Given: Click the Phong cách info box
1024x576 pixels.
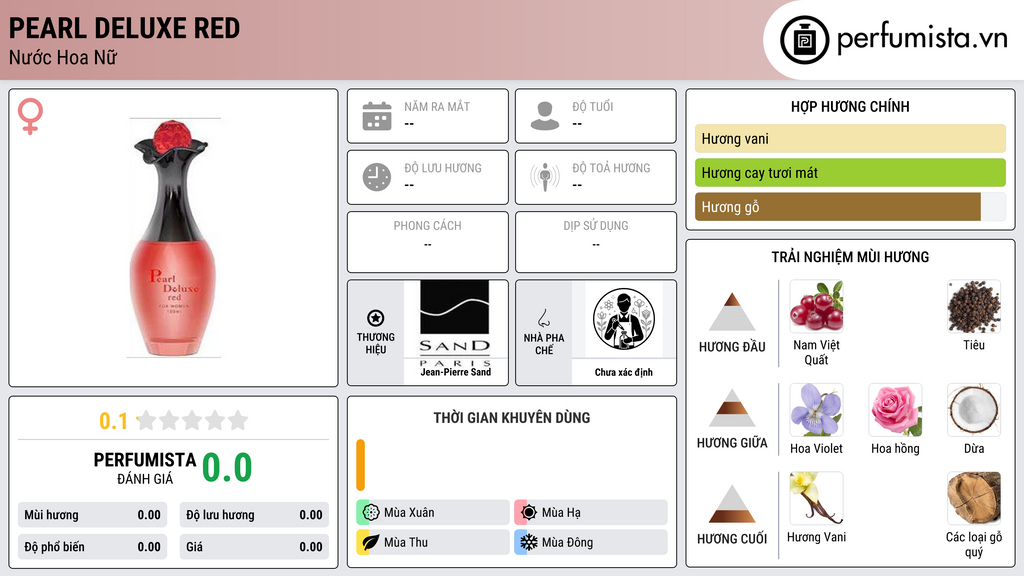Looking at the screenshot, I should click(428, 242).
